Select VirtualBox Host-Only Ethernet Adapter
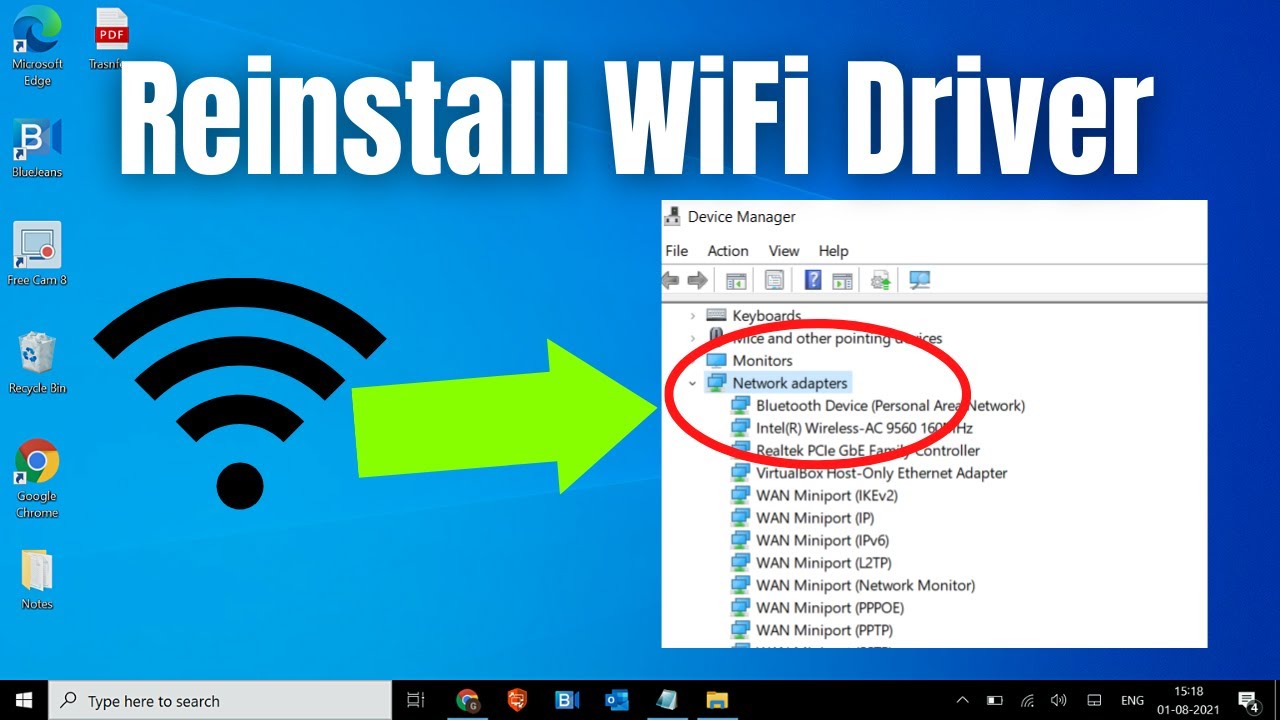 (x=869, y=473)
